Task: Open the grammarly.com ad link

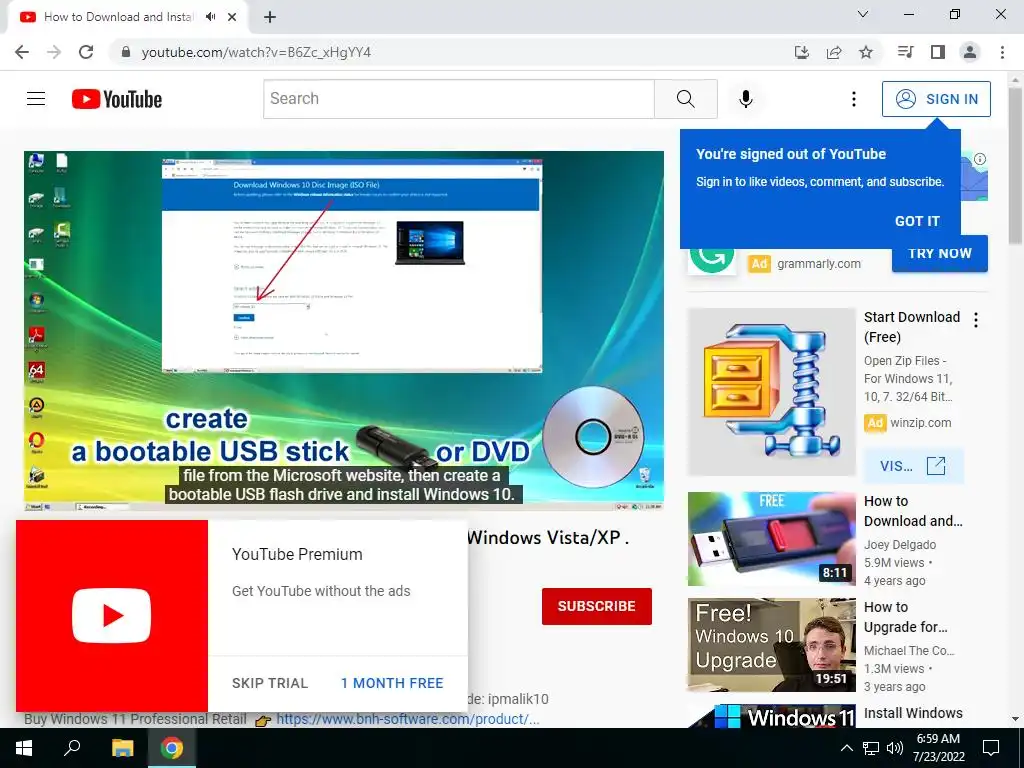Action: 819,264
